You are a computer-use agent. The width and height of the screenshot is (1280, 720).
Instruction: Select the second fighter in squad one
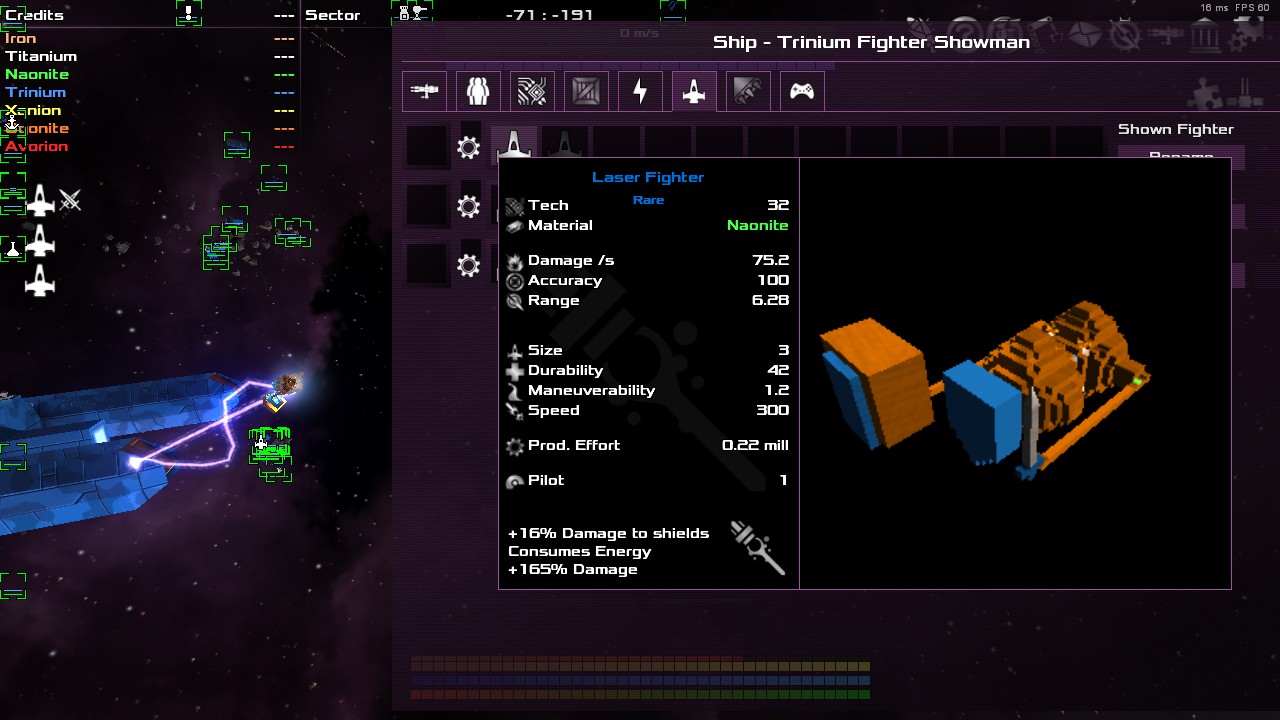565,146
